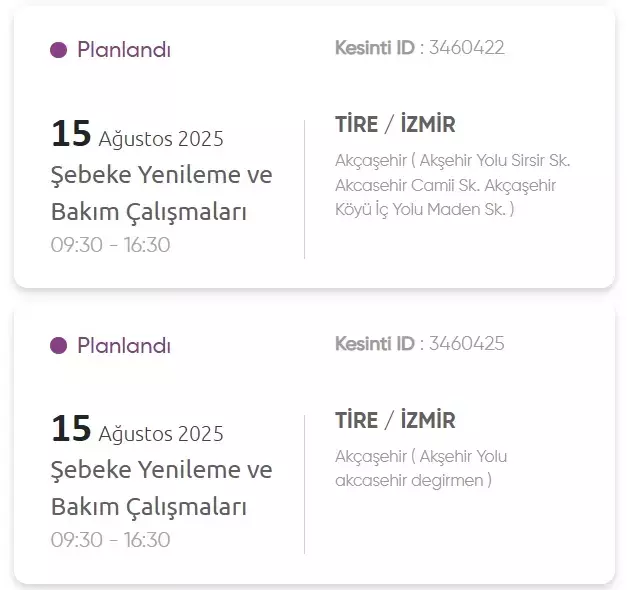Click the Akşehir Yolu Sirsir Sk. address text
The image size is (627, 590).
click(x=495, y=160)
